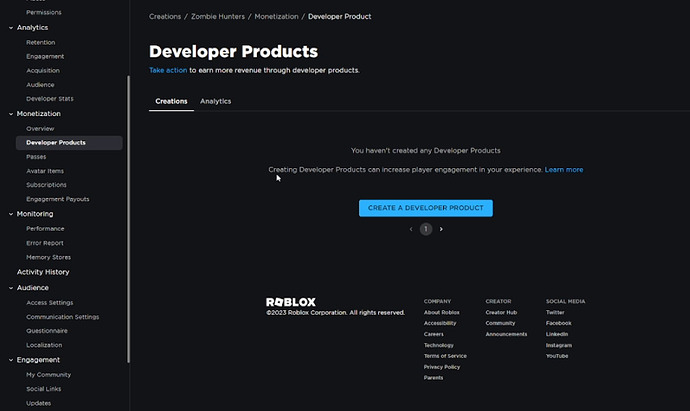Click Create a Developer Product button
This screenshot has width=690, height=411.
coord(426,208)
